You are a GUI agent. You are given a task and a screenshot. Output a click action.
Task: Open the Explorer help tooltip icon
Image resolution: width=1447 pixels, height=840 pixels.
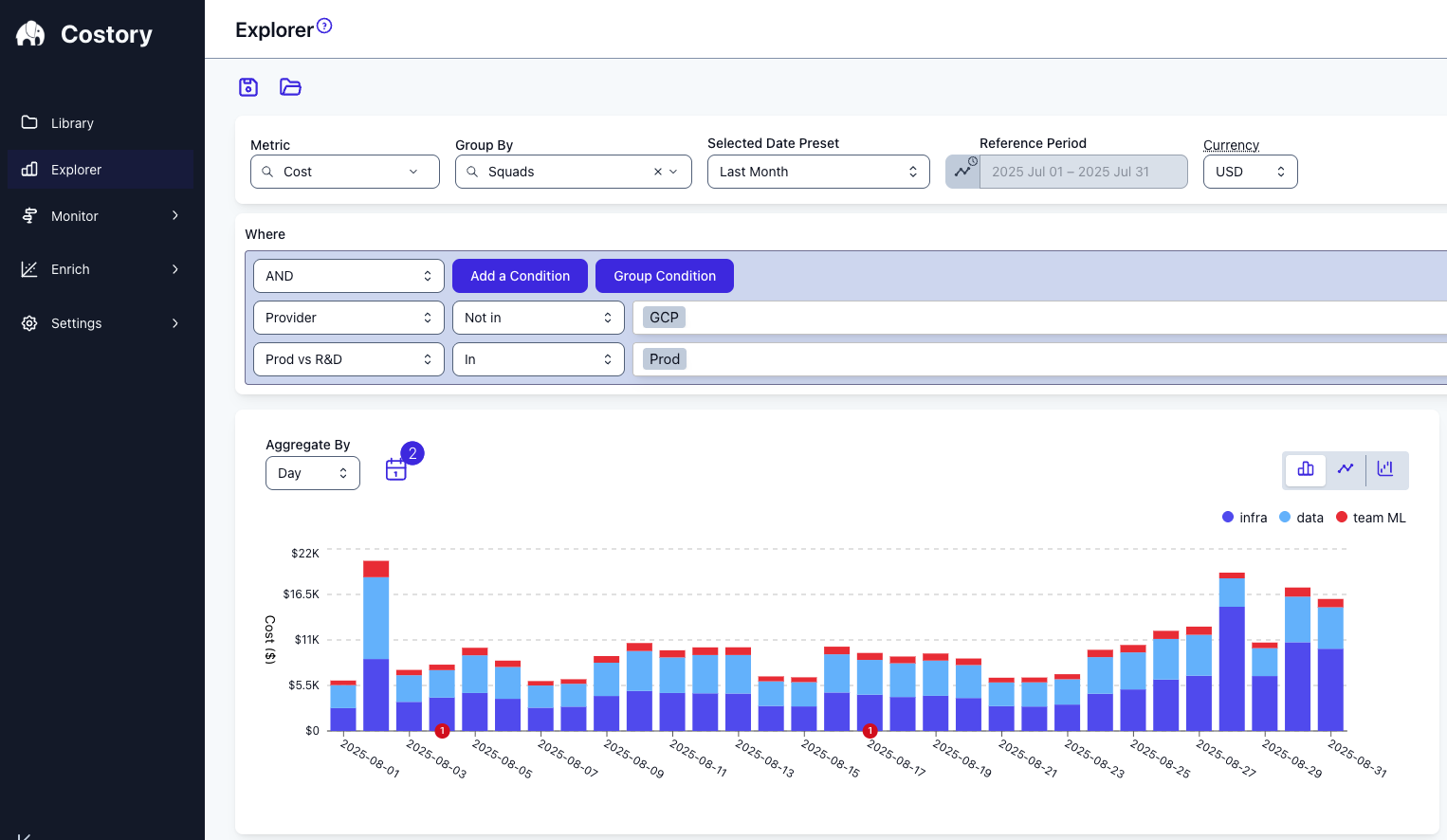[x=325, y=25]
